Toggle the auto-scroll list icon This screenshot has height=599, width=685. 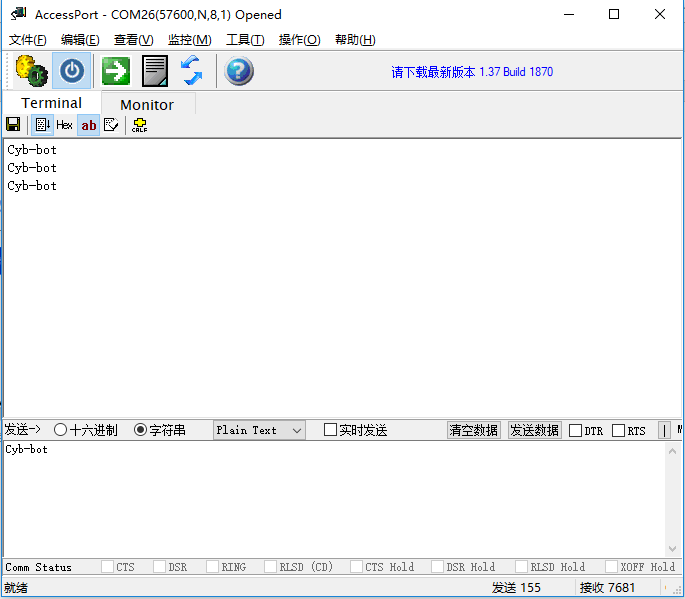coord(42,125)
